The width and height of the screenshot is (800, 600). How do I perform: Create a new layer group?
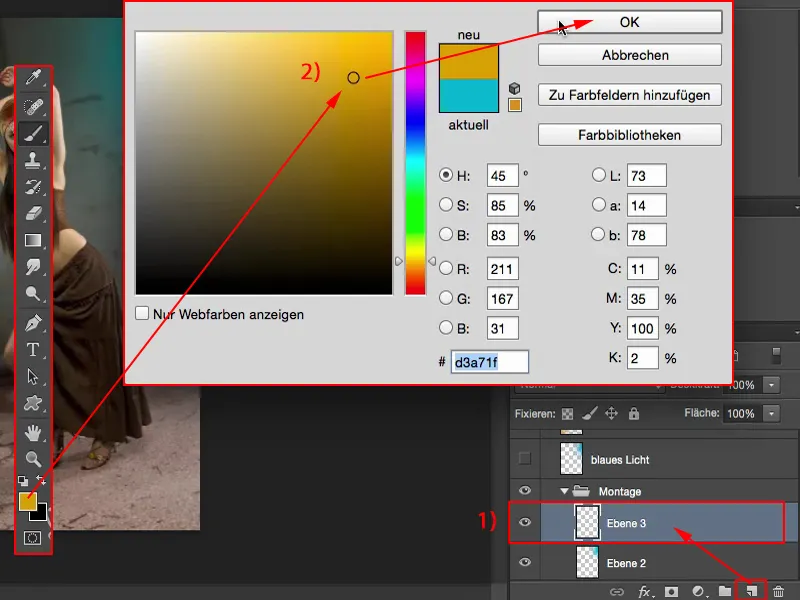725,591
